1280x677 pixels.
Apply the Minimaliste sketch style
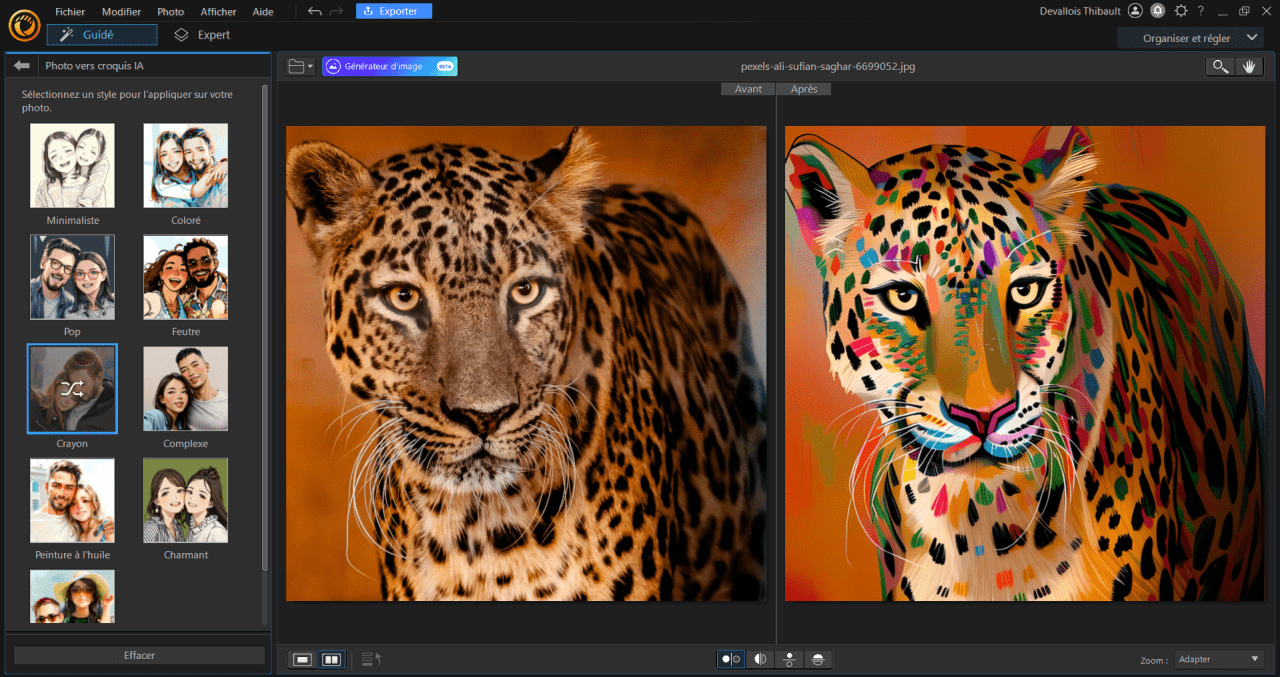[72, 165]
